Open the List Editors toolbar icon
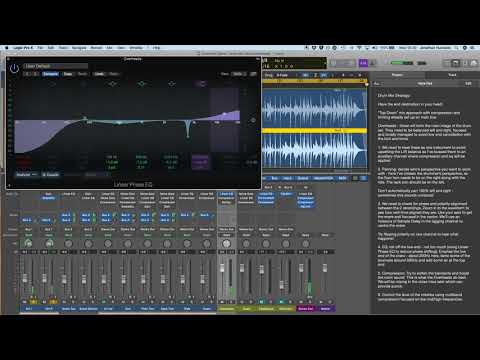This screenshot has width=480, height=360. pyautogui.click(x=447, y=63)
